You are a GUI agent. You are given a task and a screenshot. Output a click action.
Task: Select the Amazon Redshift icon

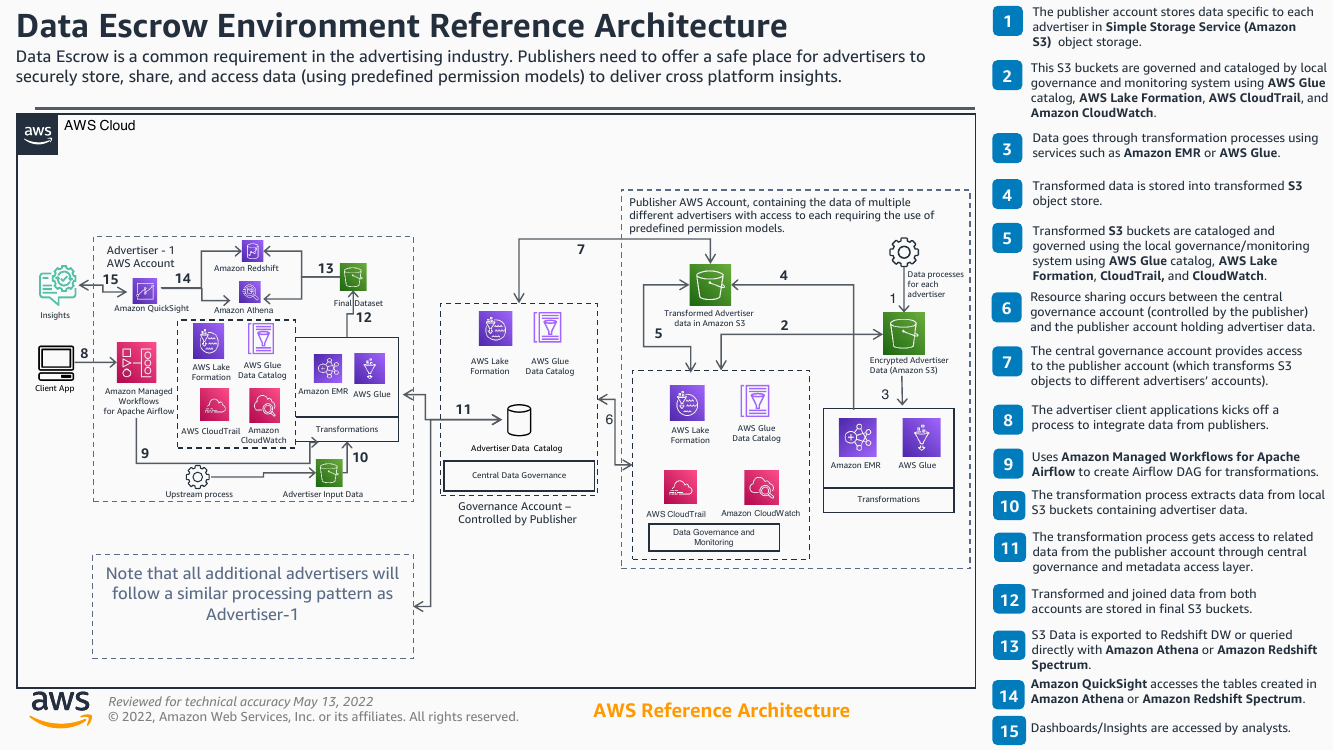[250, 251]
